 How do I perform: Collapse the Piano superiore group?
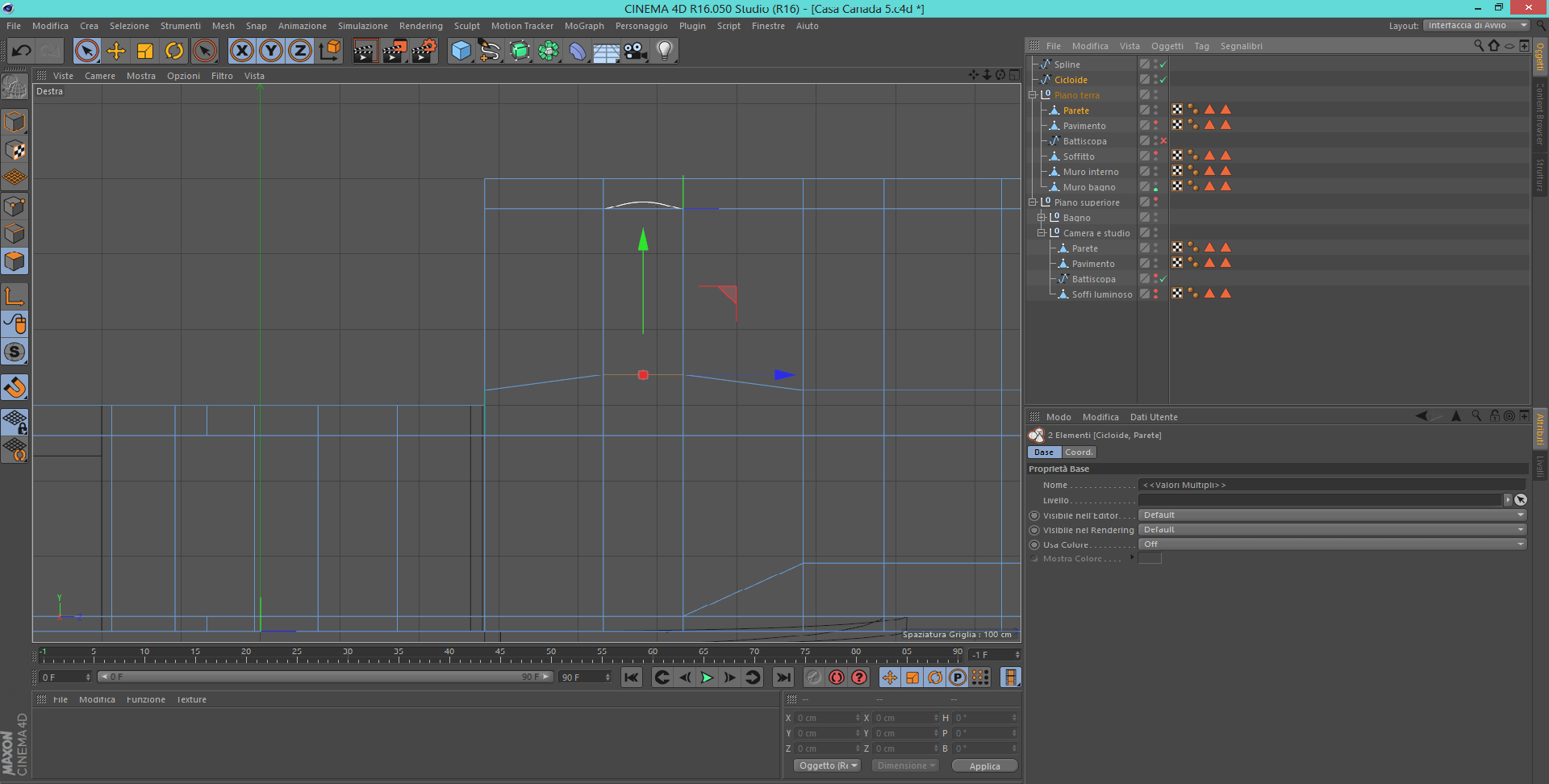coord(1033,202)
